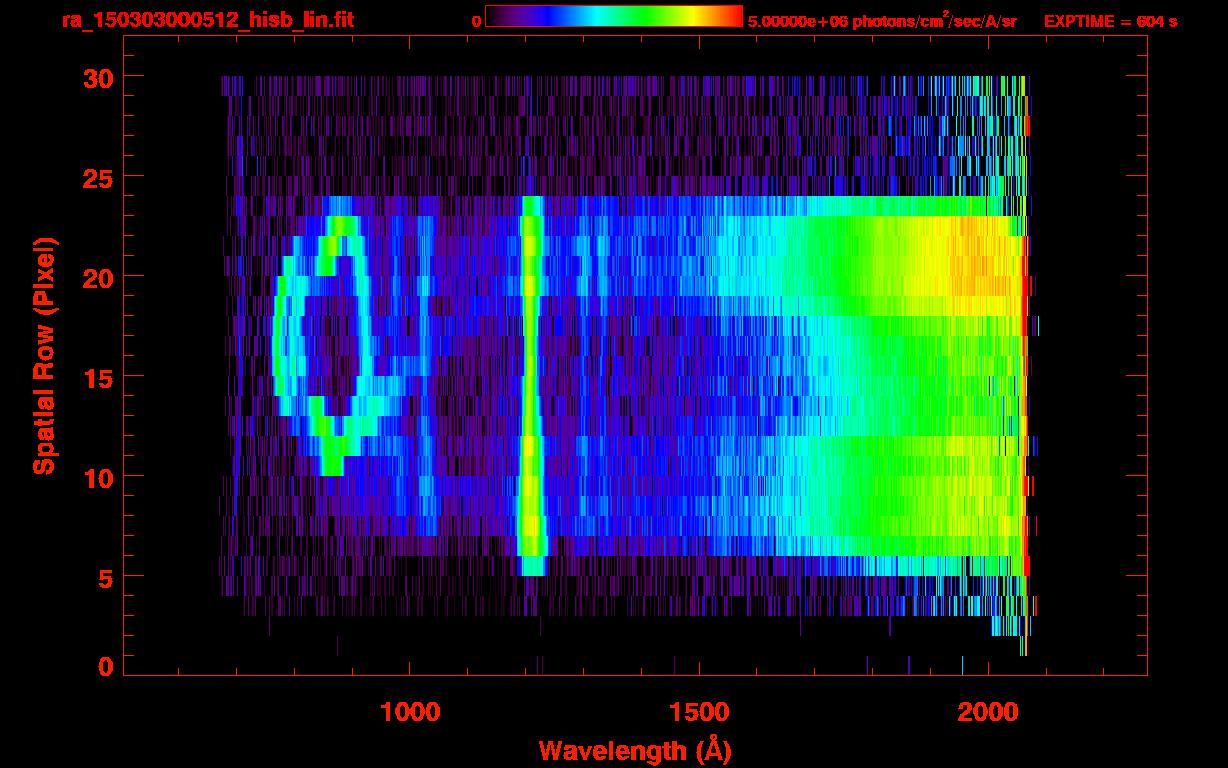Screen dimensions: 1228x768
Task: Click the filename ra_150303000512_hisb_lin.fit
Action: [x=207, y=20]
